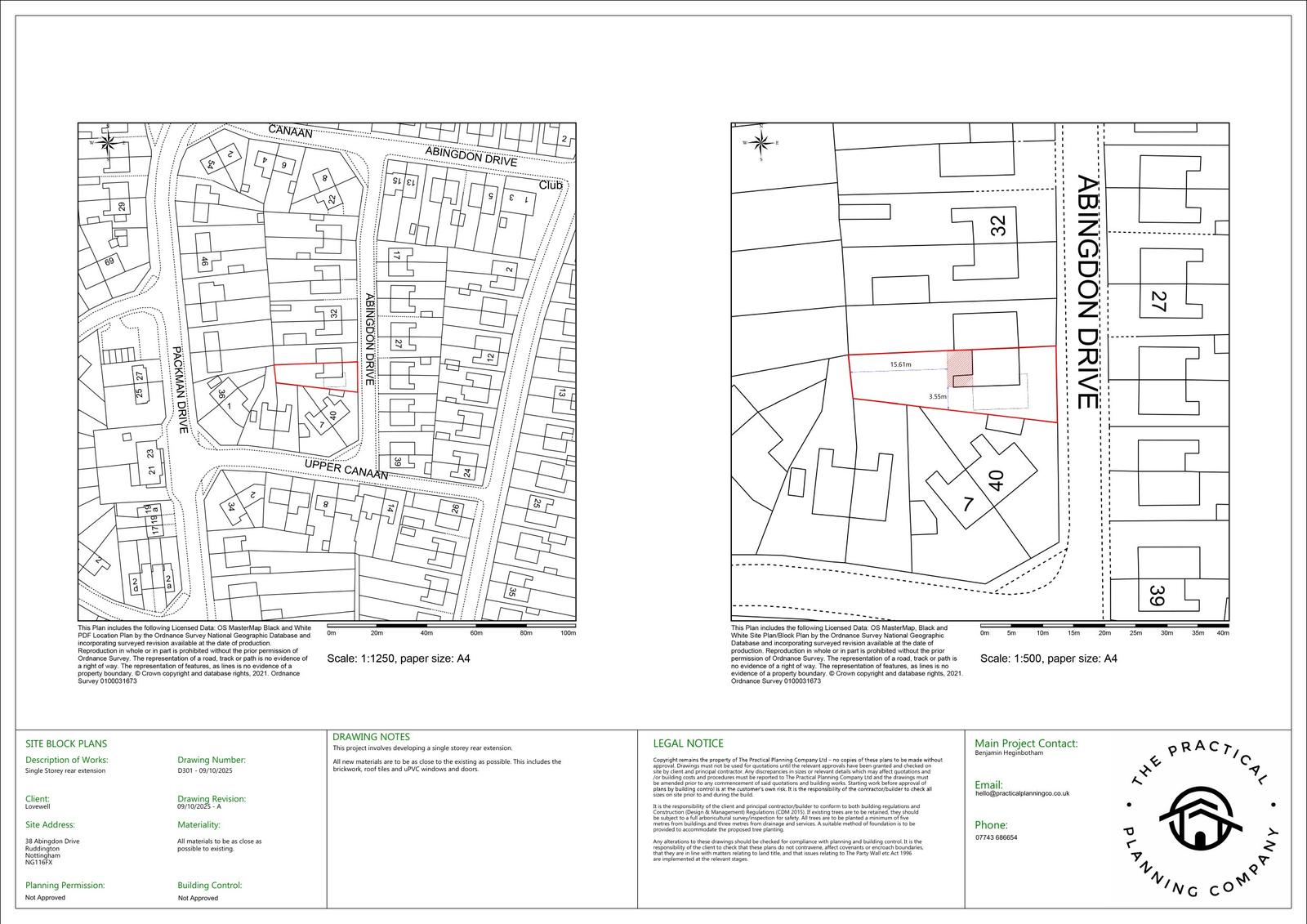Click the phone number 07743 686654

[996, 837]
